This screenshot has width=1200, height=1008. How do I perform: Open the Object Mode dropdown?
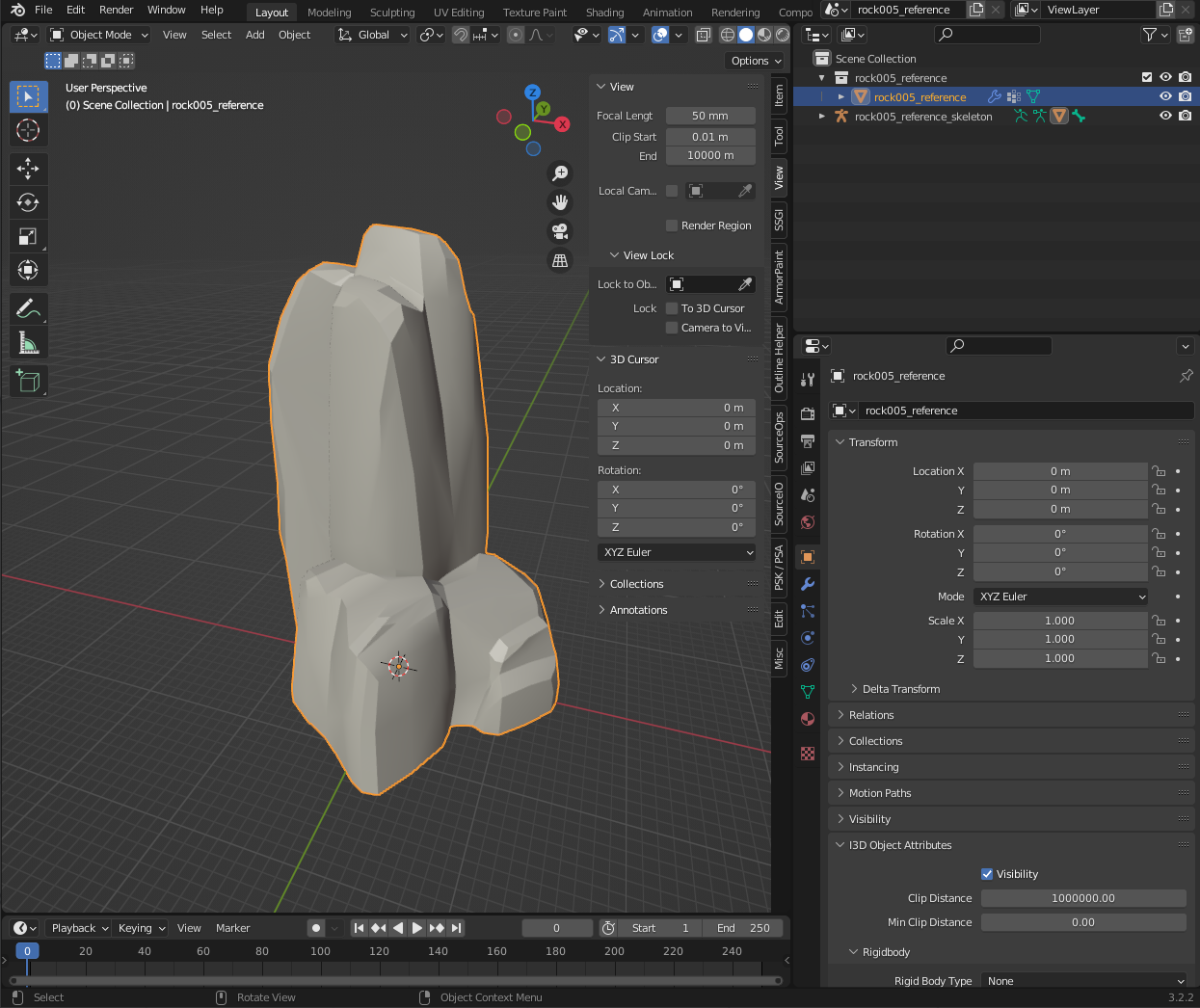coord(99,35)
